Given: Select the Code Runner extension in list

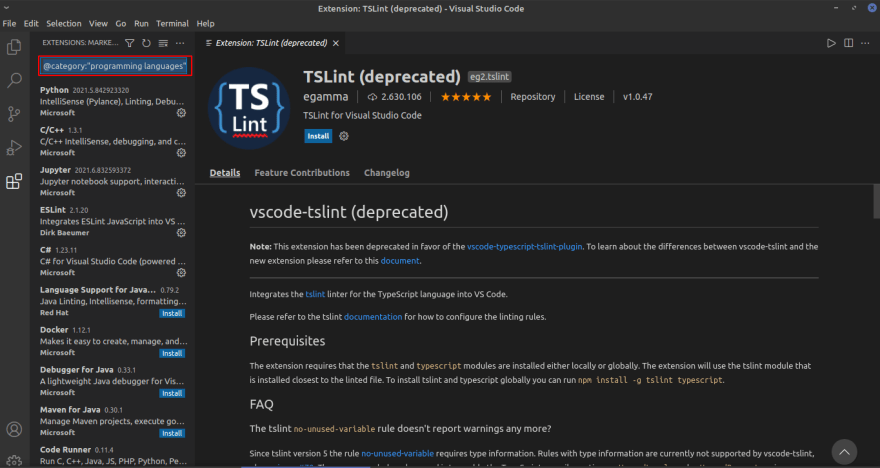Looking at the screenshot, I should (x=113, y=456).
